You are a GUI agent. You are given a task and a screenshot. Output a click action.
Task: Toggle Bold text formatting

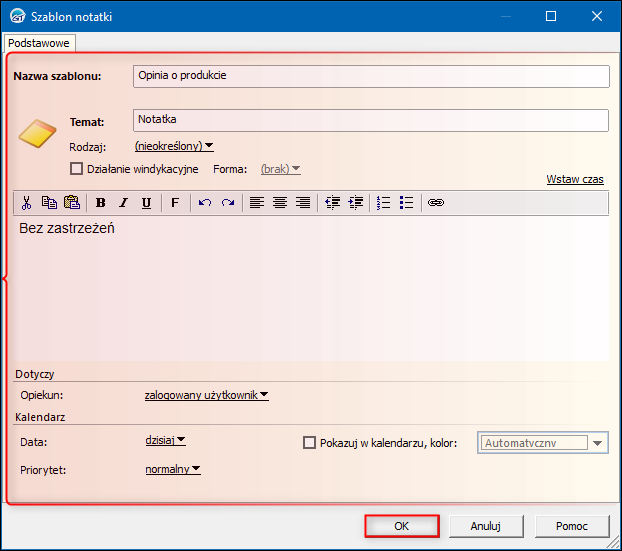(100, 203)
